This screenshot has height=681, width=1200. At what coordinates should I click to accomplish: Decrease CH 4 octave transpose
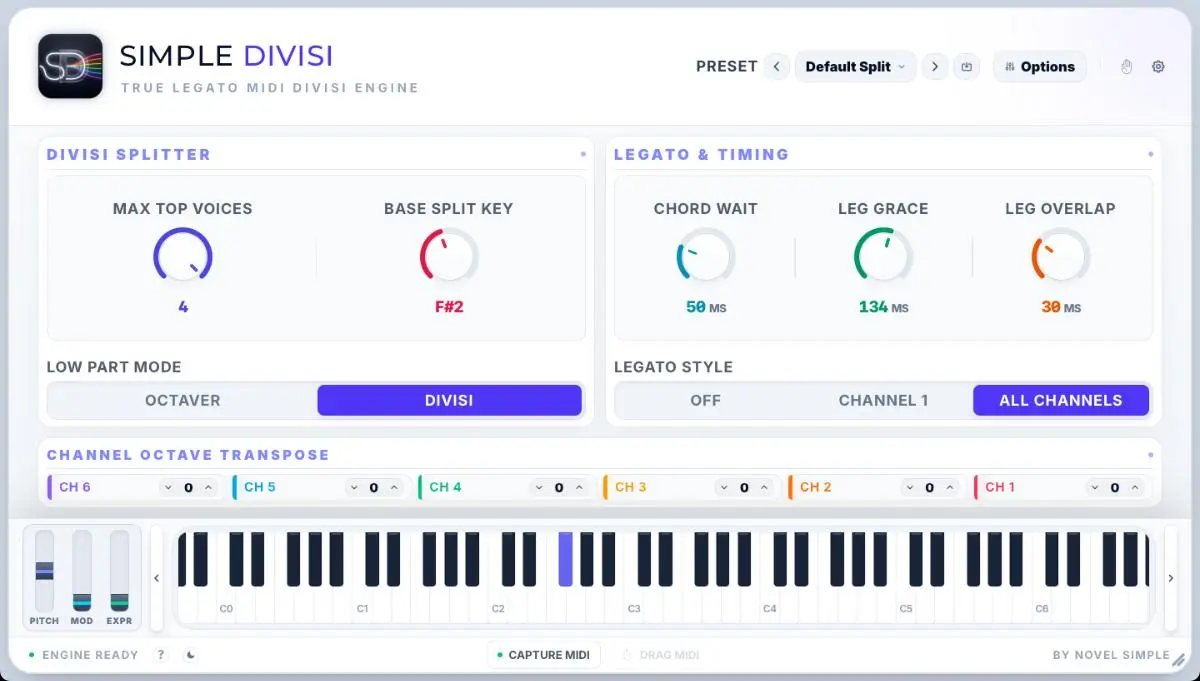(x=538, y=488)
